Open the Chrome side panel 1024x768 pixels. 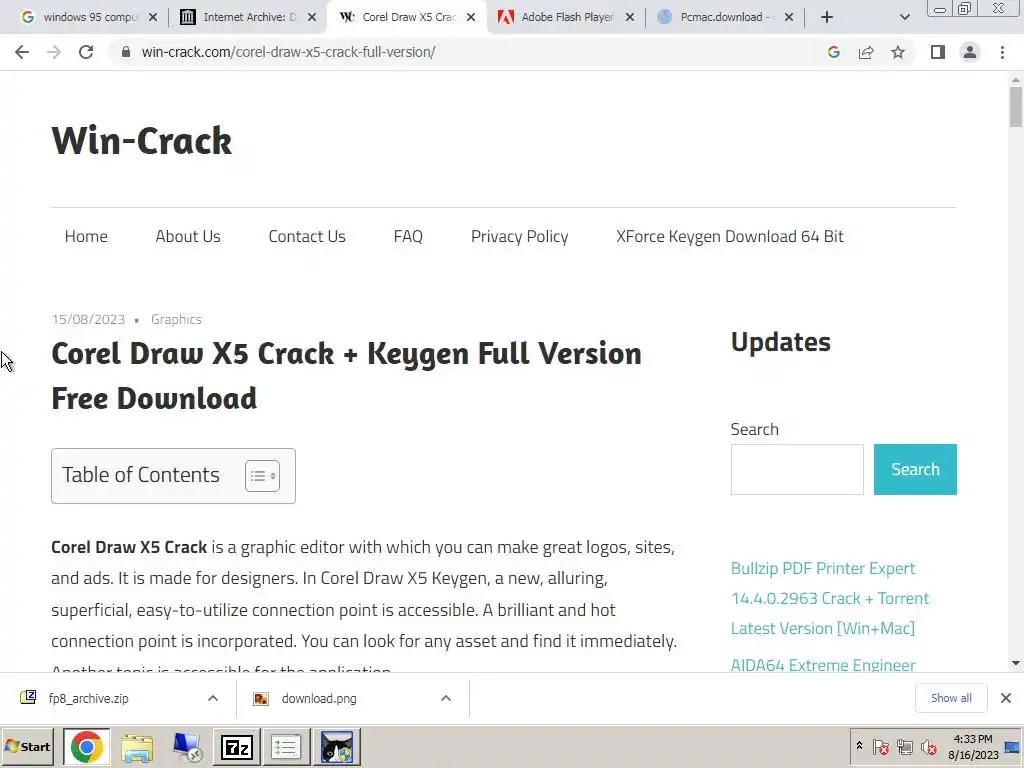[938, 52]
